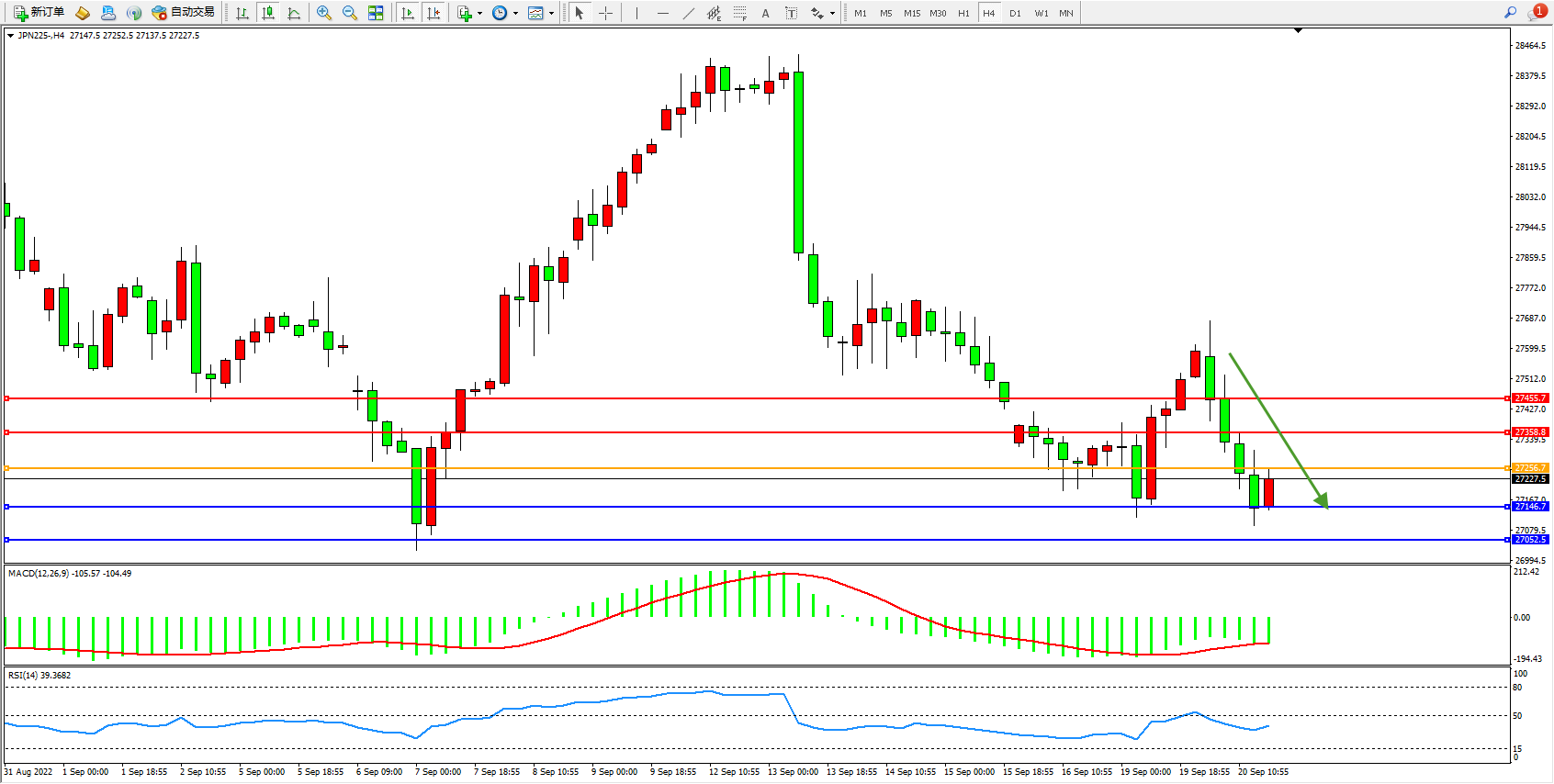Select the Fibonacci retracement tool
Screen dimensions: 1554x784
(740, 13)
